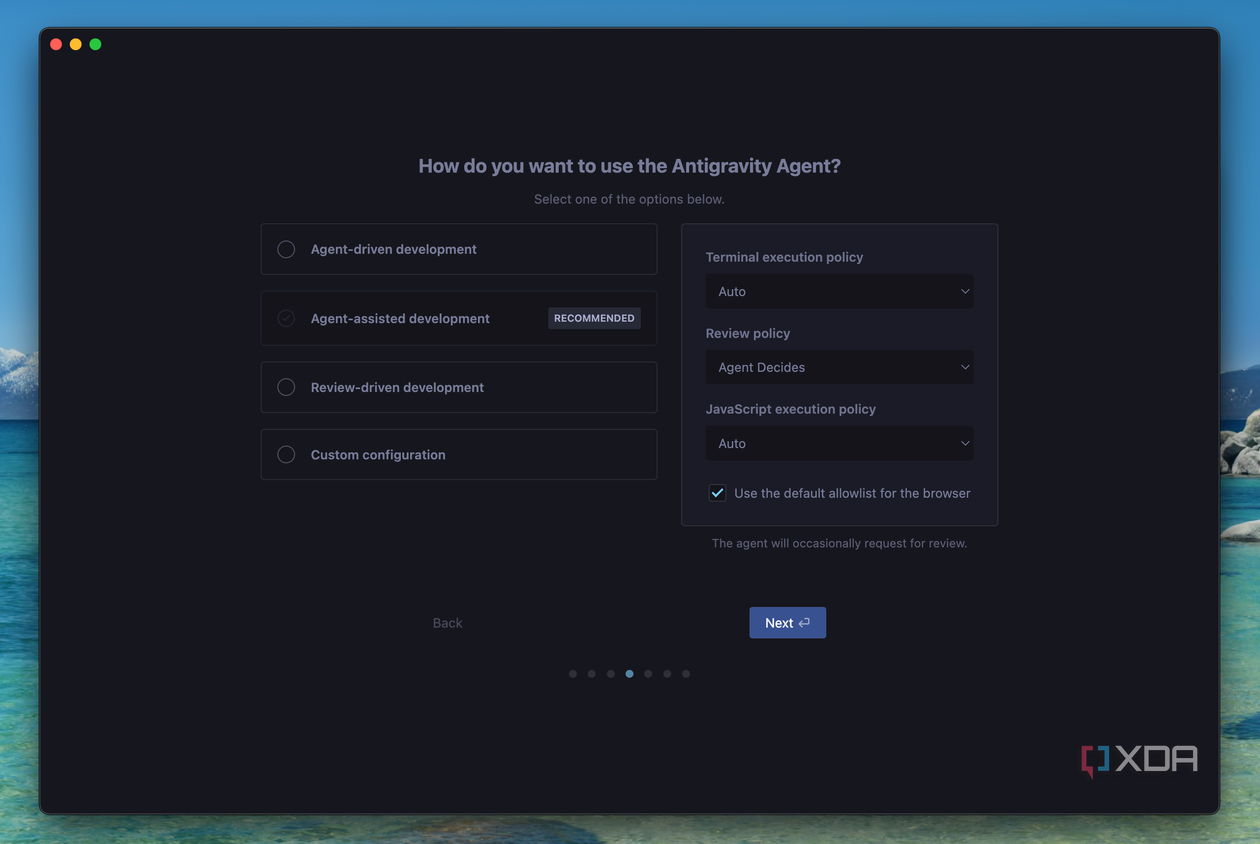Toggle default allowlist for browser checkbox
Viewport: 1260px width, 844px height.
(x=717, y=493)
